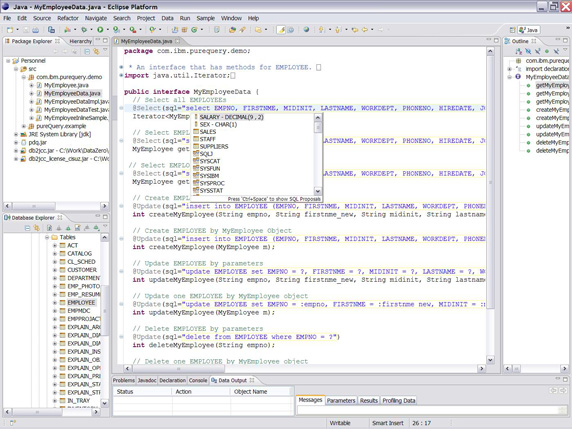
Task: Click Link with Editor in Database Explorer
Action: coord(36,228)
